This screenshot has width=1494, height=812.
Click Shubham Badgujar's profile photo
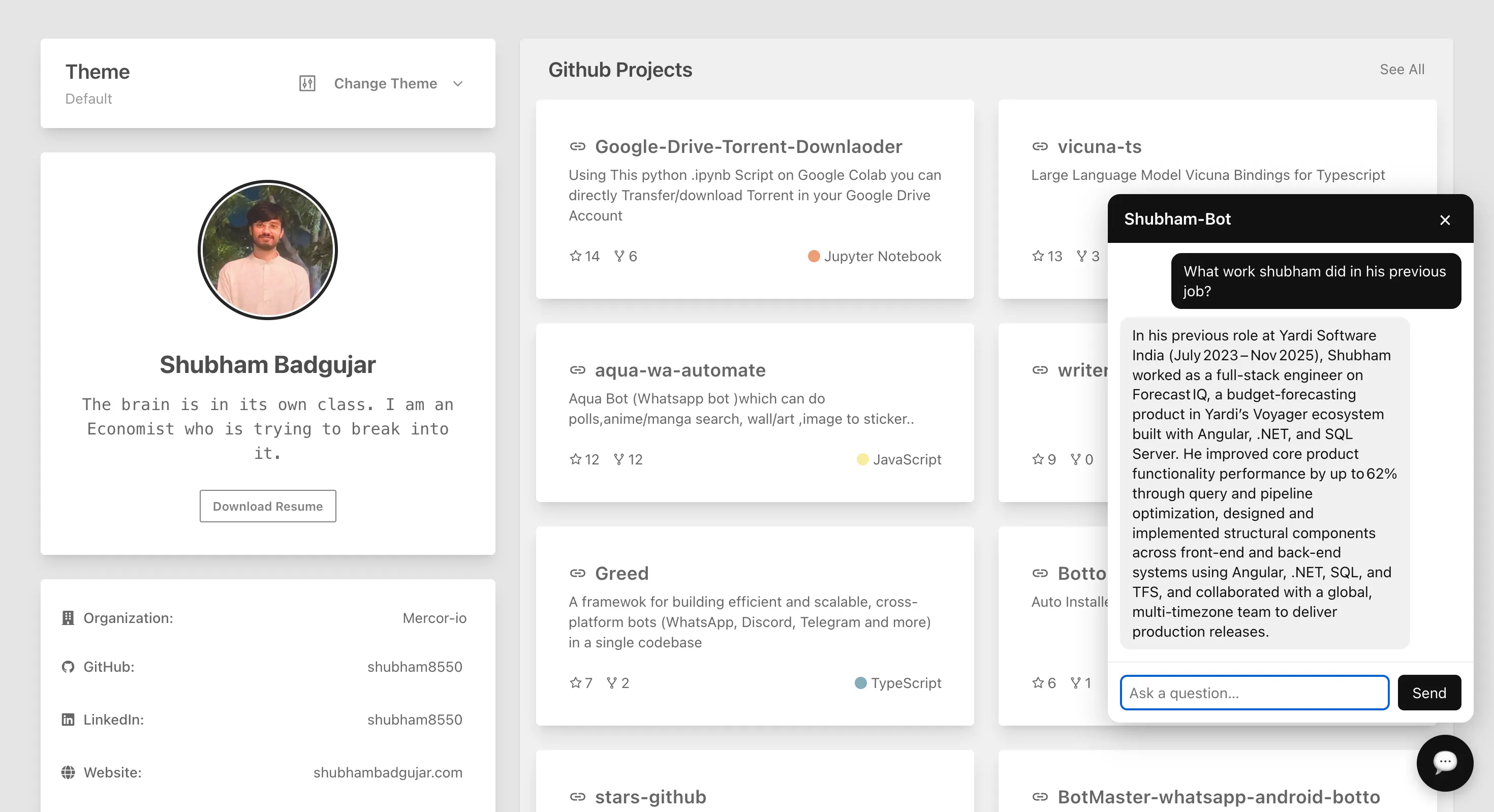[x=267, y=249]
